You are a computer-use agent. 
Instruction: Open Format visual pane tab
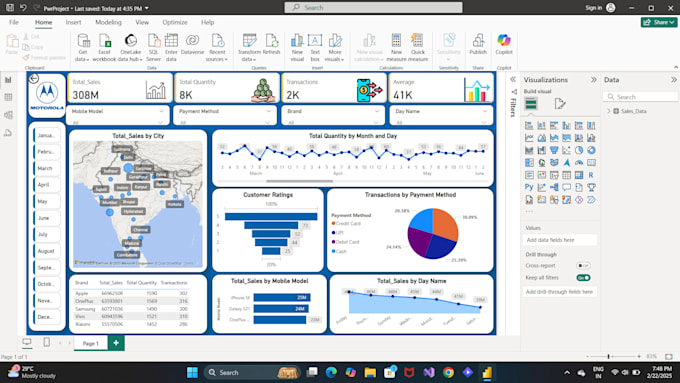(x=560, y=104)
